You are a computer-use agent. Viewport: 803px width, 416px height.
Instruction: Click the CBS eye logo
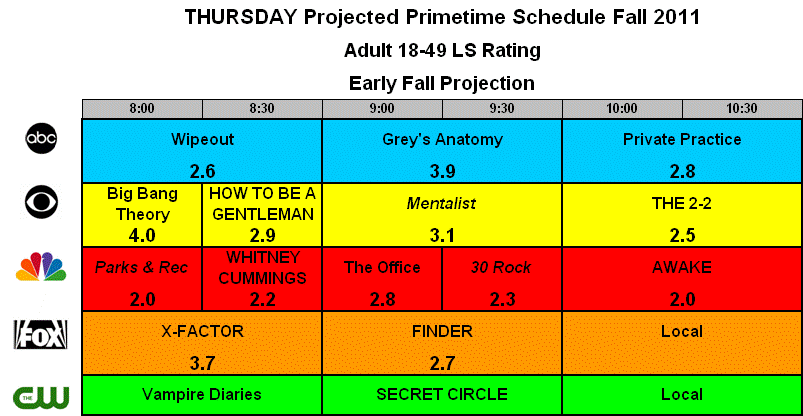point(41,203)
